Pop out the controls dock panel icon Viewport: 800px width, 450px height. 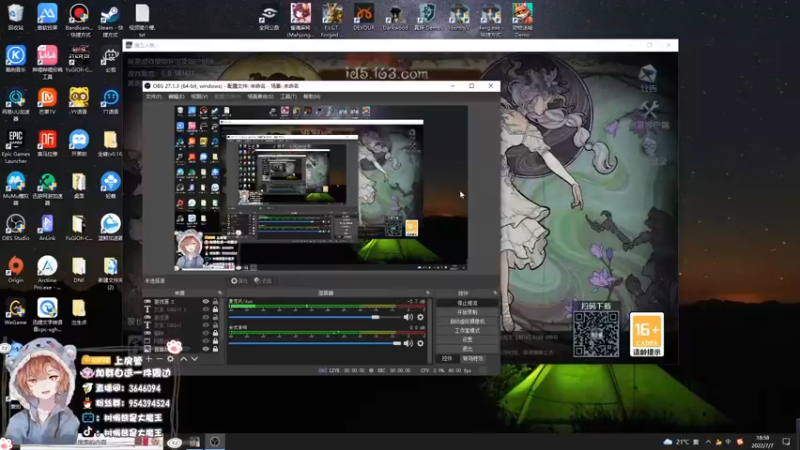tap(495, 293)
